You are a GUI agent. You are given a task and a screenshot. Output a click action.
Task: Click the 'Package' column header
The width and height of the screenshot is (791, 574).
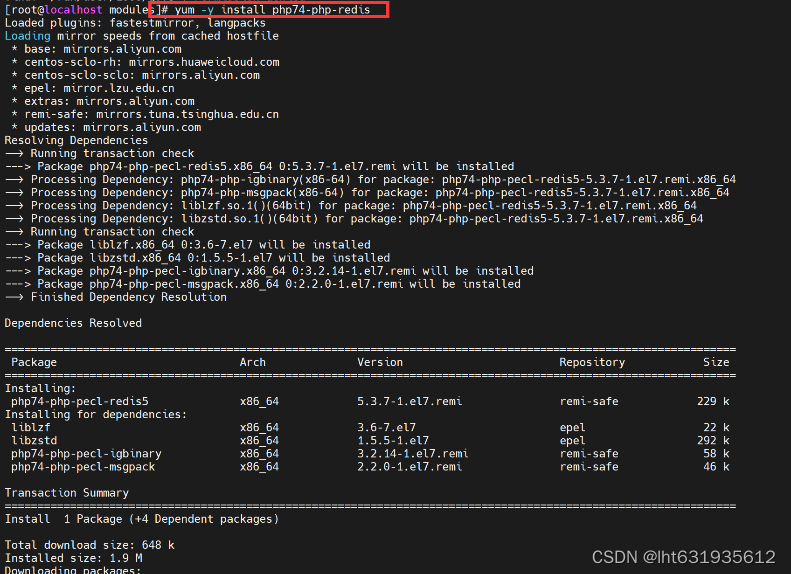34,362
